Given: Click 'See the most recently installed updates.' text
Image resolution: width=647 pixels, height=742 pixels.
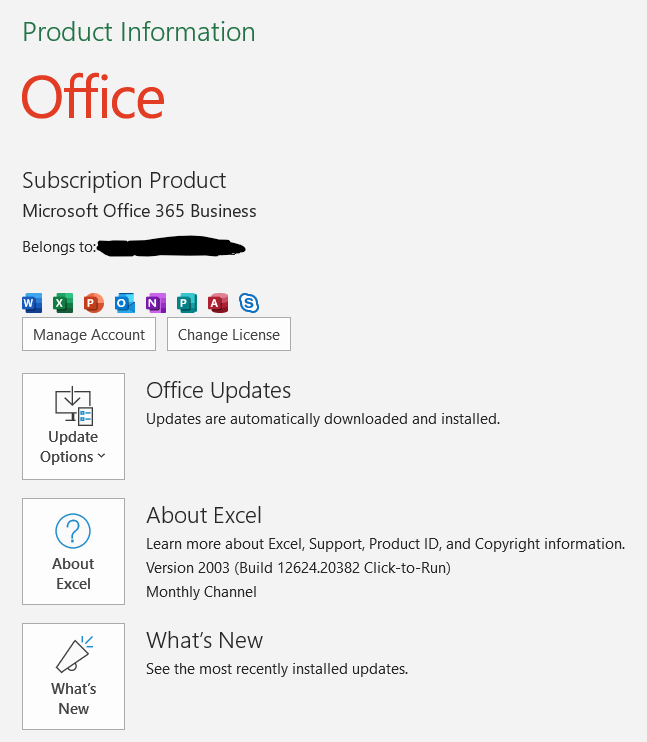Looking at the screenshot, I should (x=277, y=669).
